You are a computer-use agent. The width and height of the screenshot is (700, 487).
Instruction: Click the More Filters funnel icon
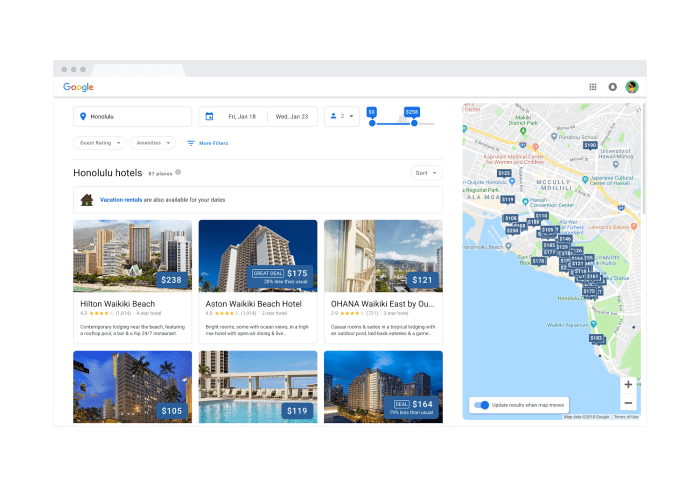click(191, 143)
